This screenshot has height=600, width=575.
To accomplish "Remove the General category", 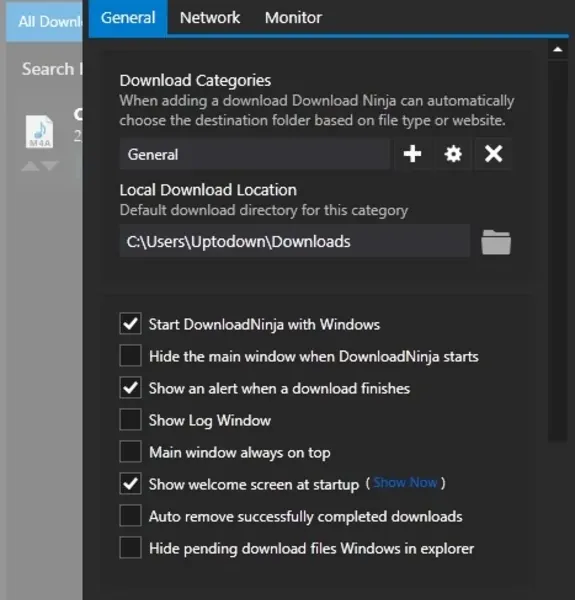I will click(x=493, y=154).
